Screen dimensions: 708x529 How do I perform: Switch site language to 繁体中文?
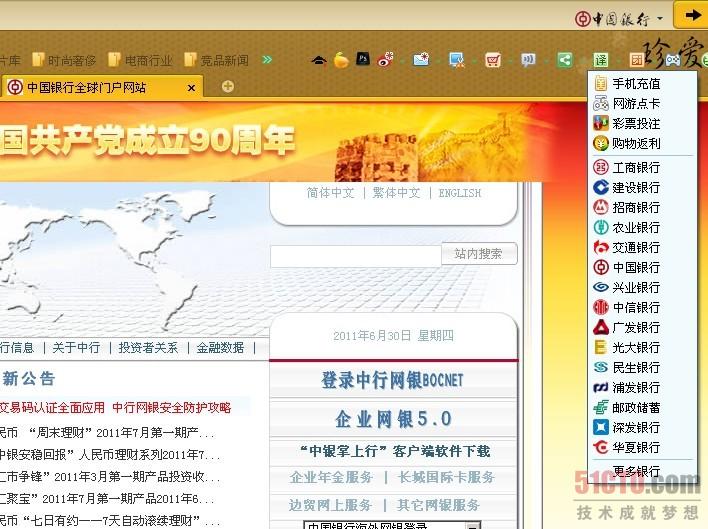396,193
